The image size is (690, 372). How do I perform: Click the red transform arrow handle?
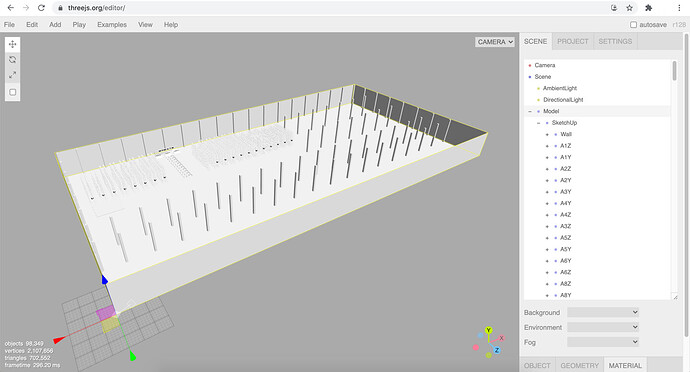tap(59, 340)
